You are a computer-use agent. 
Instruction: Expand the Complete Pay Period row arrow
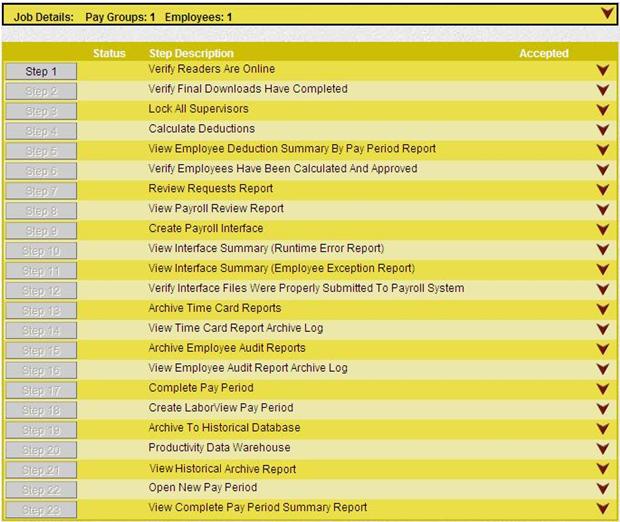point(602,389)
